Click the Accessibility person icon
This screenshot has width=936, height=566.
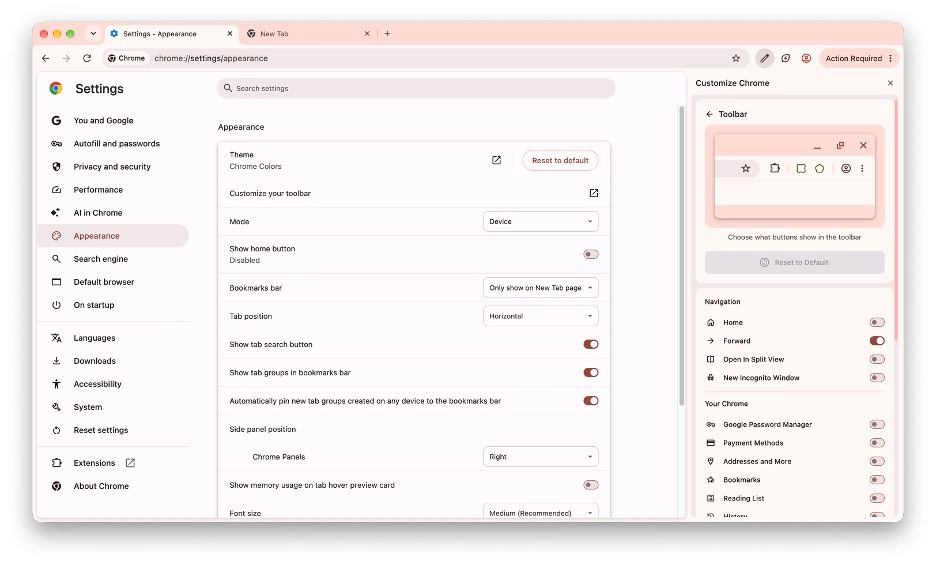pos(56,384)
